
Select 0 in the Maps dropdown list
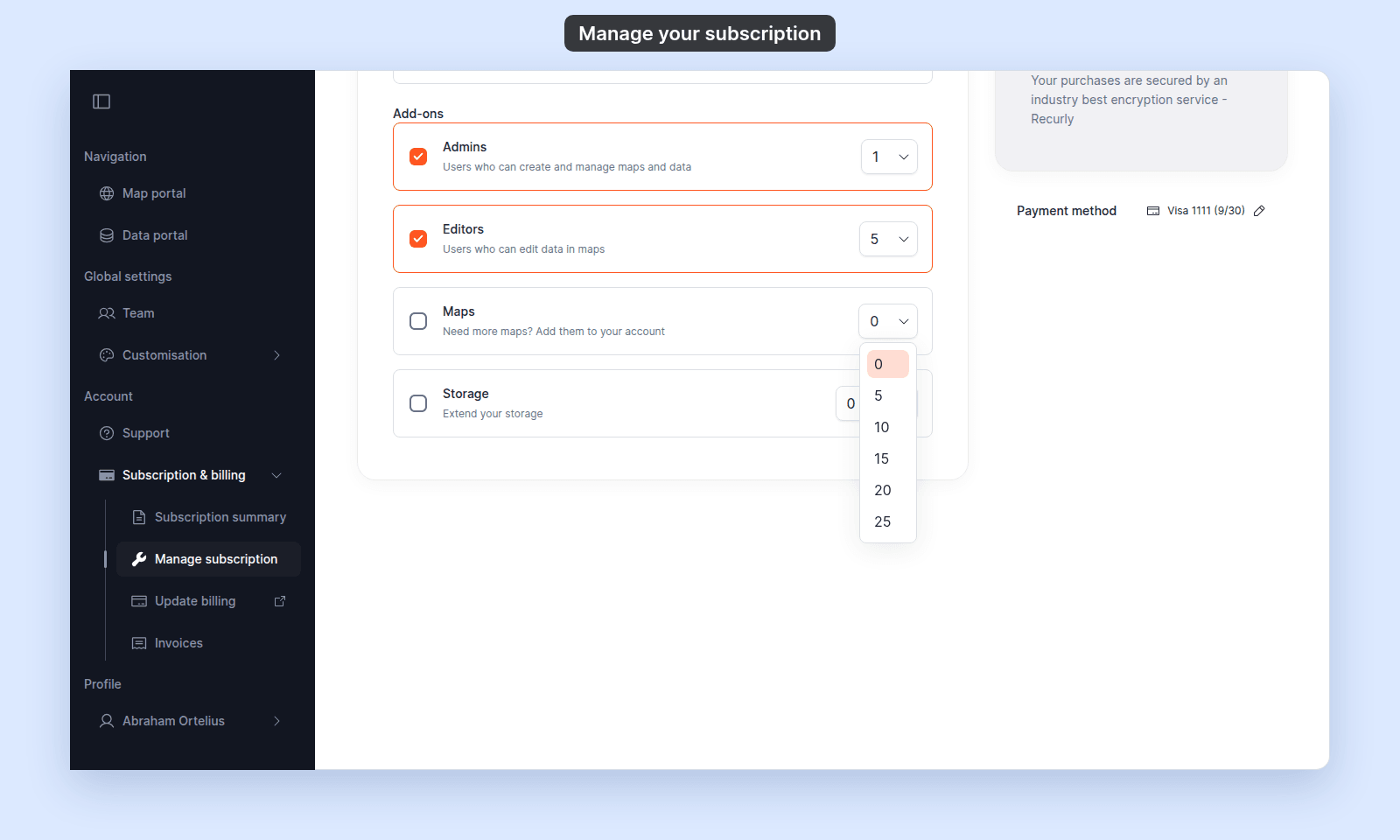(888, 364)
